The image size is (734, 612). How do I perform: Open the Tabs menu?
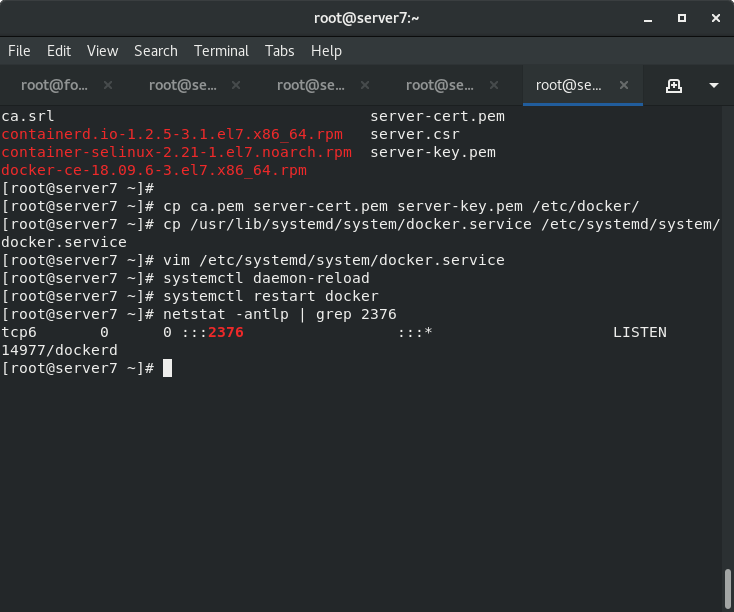[279, 51]
